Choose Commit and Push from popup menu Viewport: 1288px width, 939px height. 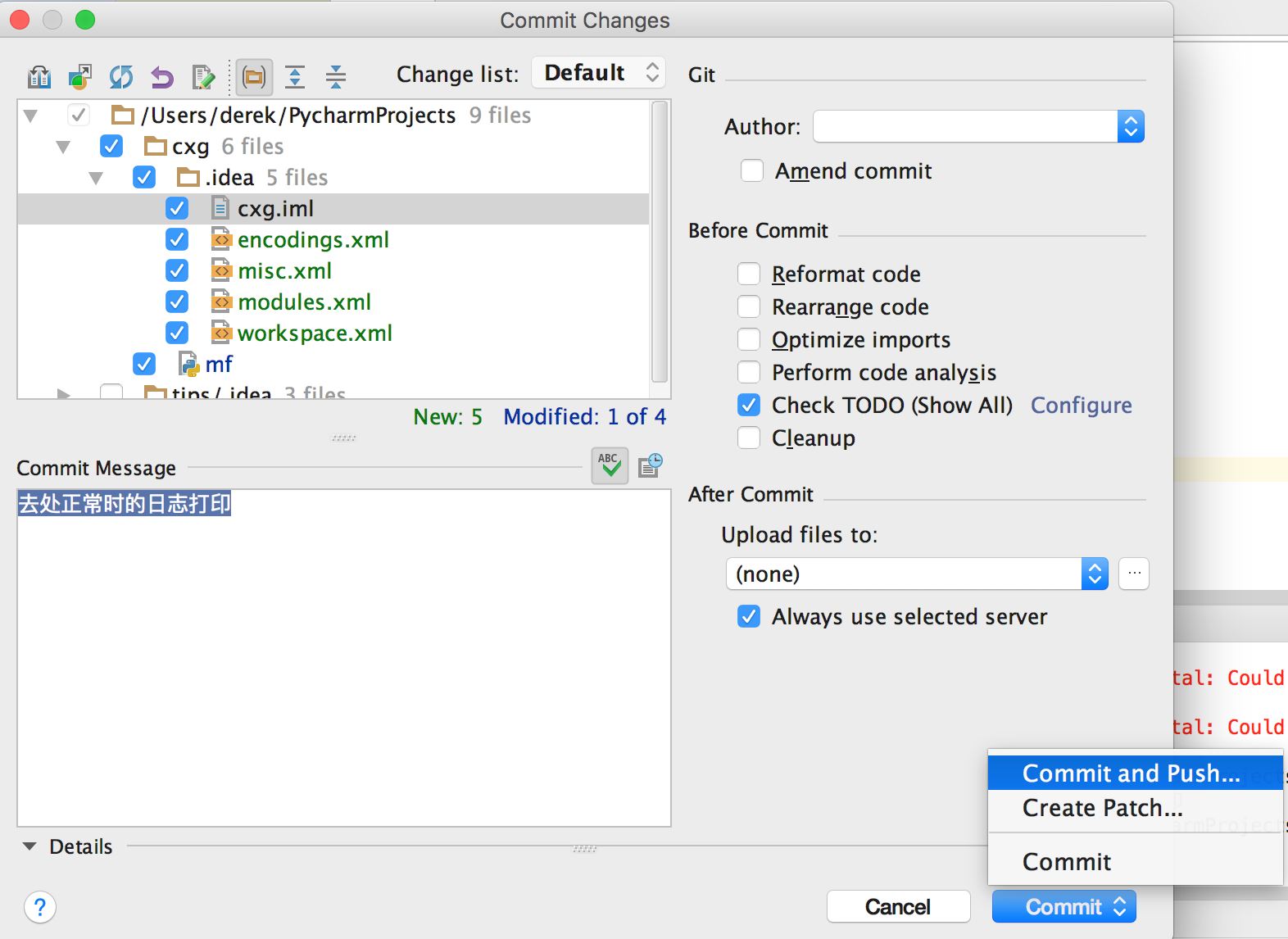(1131, 773)
